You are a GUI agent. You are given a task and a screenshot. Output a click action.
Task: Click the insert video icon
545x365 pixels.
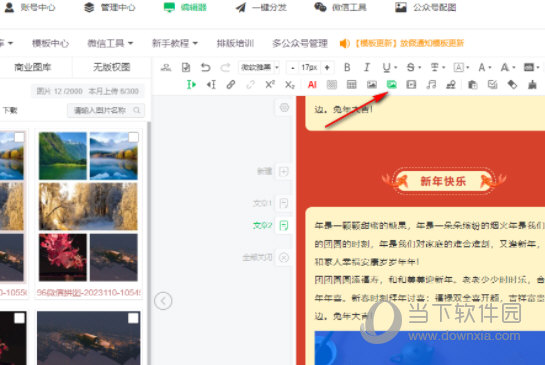coord(411,84)
